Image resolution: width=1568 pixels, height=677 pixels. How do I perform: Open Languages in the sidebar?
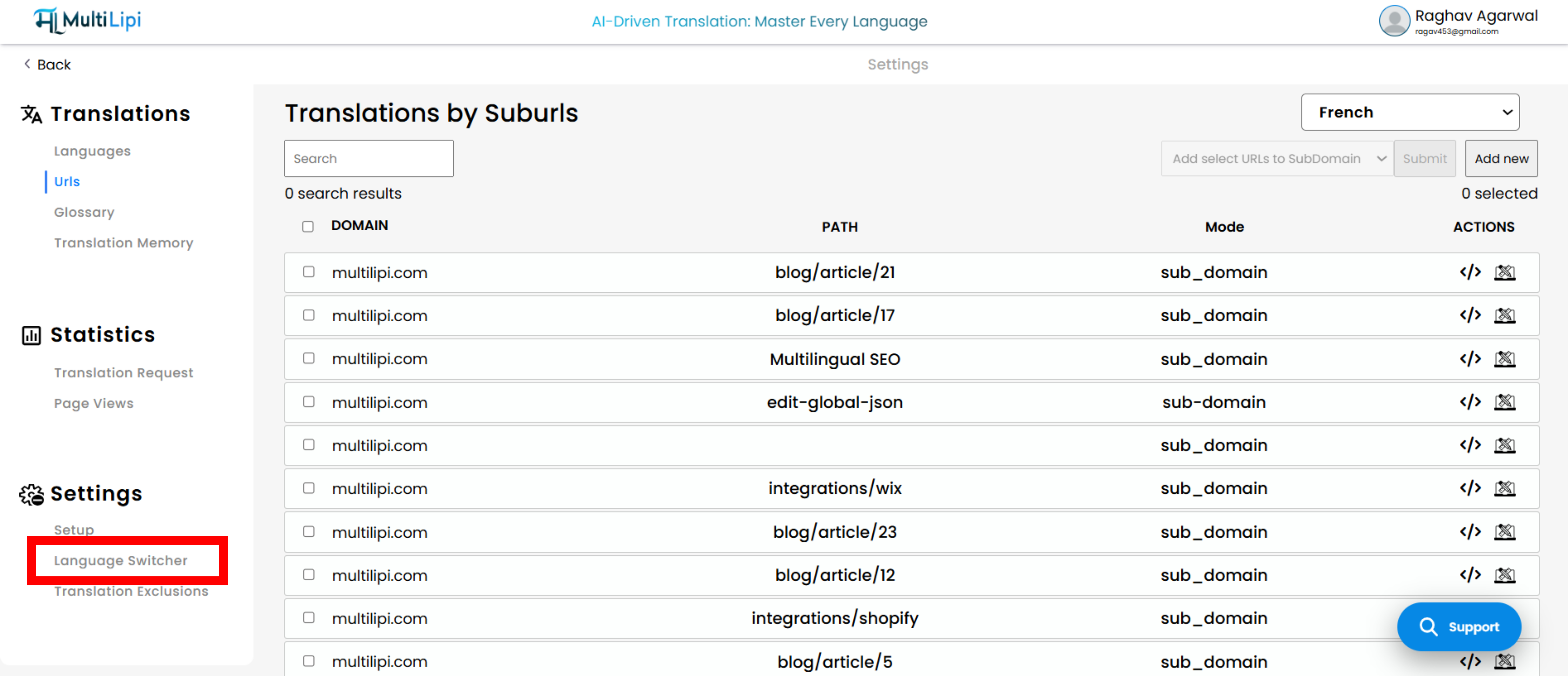point(93,150)
